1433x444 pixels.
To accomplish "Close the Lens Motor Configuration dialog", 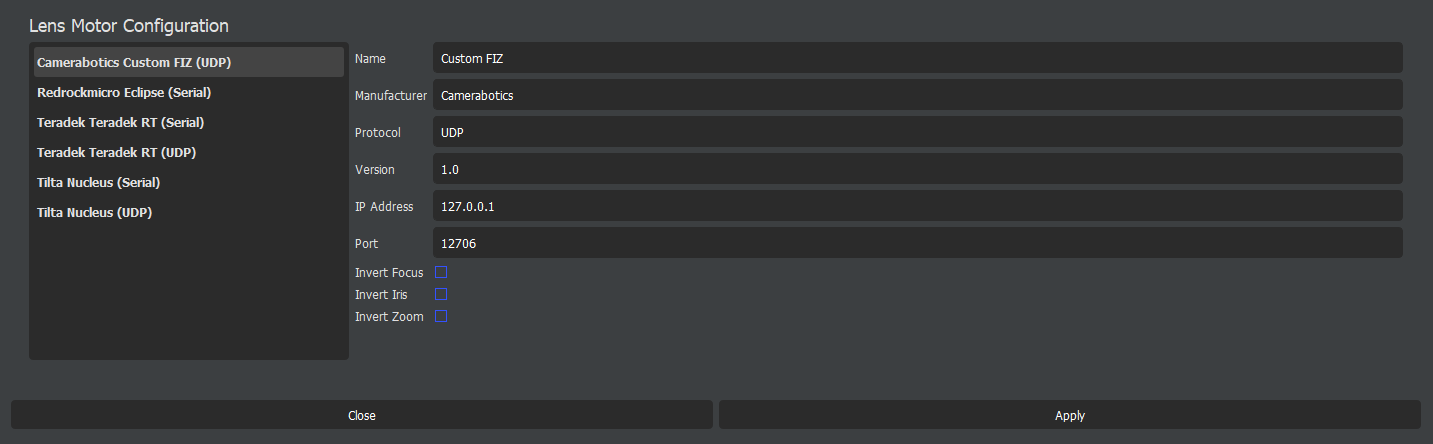I will point(362,415).
